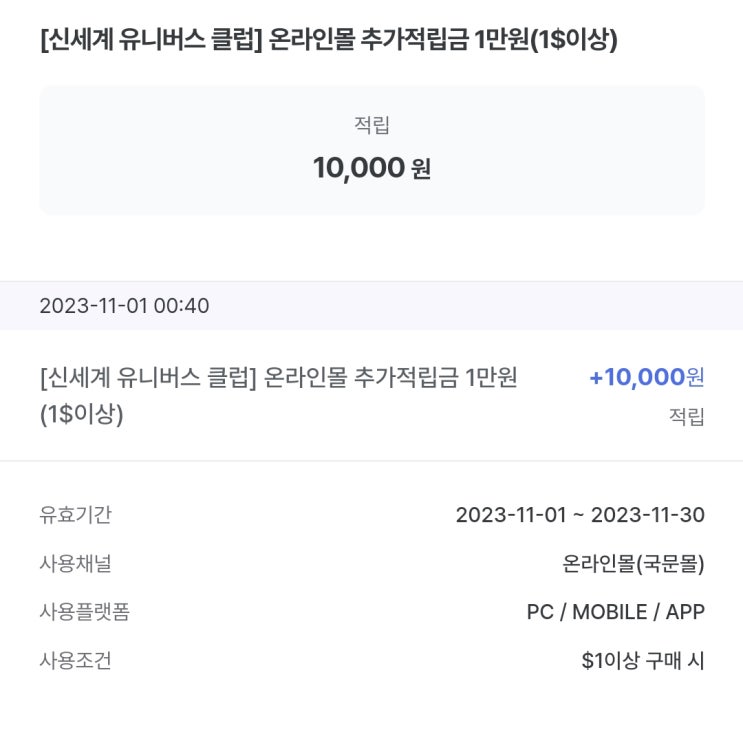Select MOBILE in the platform list
The image size is (743, 732).
click(610, 612)
